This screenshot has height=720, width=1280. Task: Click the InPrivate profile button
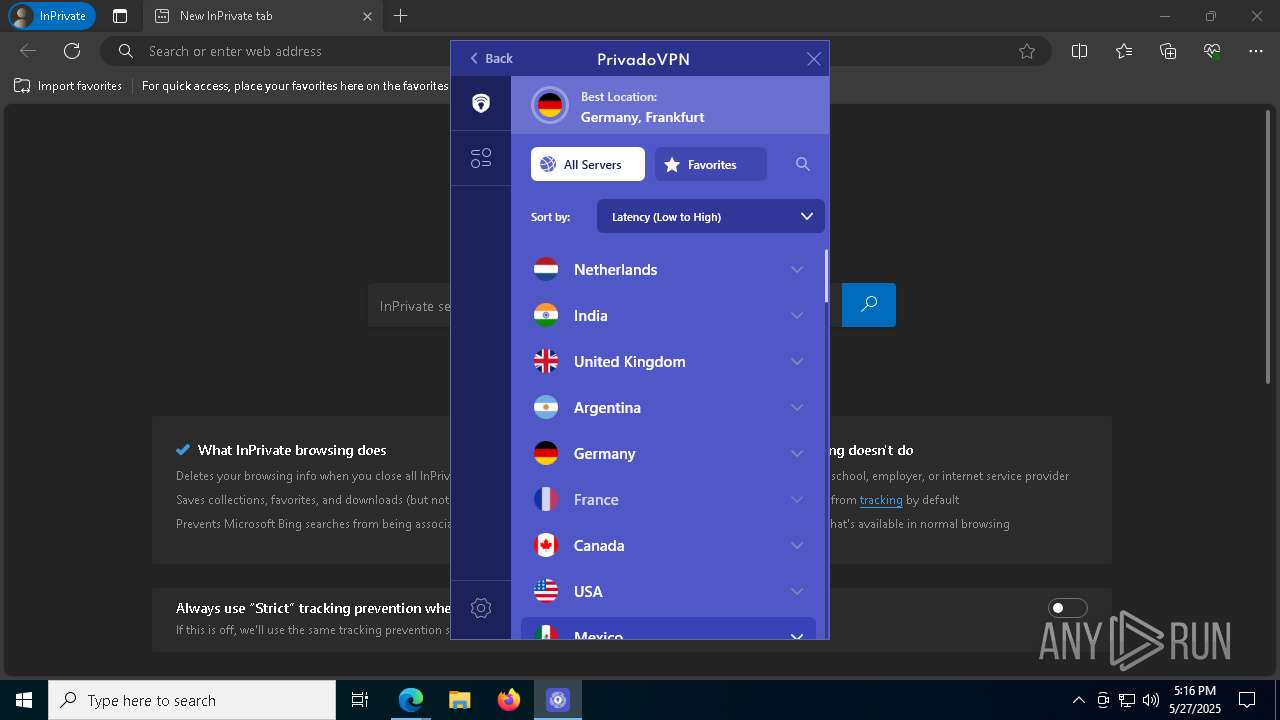point(52,16)
